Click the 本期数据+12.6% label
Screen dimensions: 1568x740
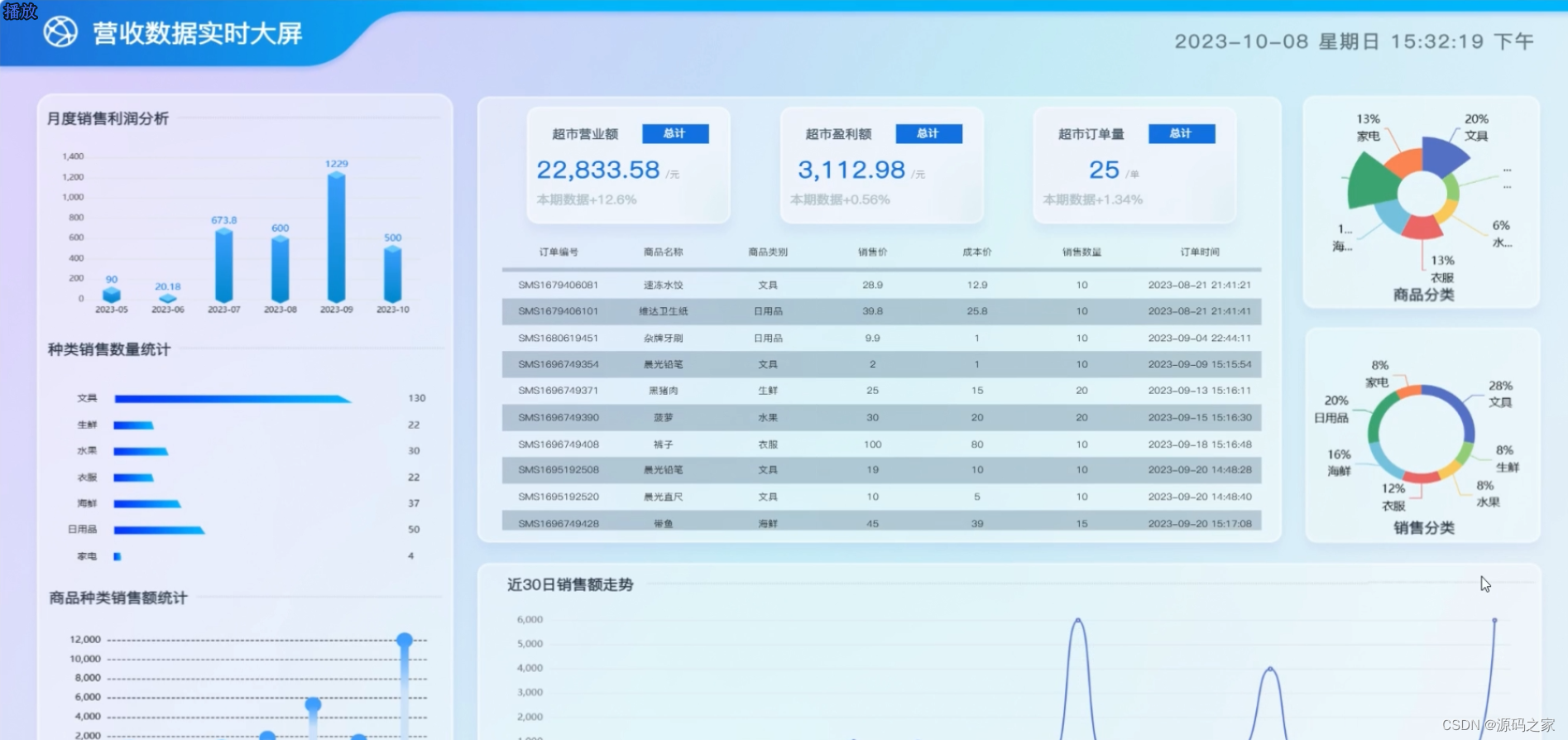pyautogui.click(x=587, y=199)
